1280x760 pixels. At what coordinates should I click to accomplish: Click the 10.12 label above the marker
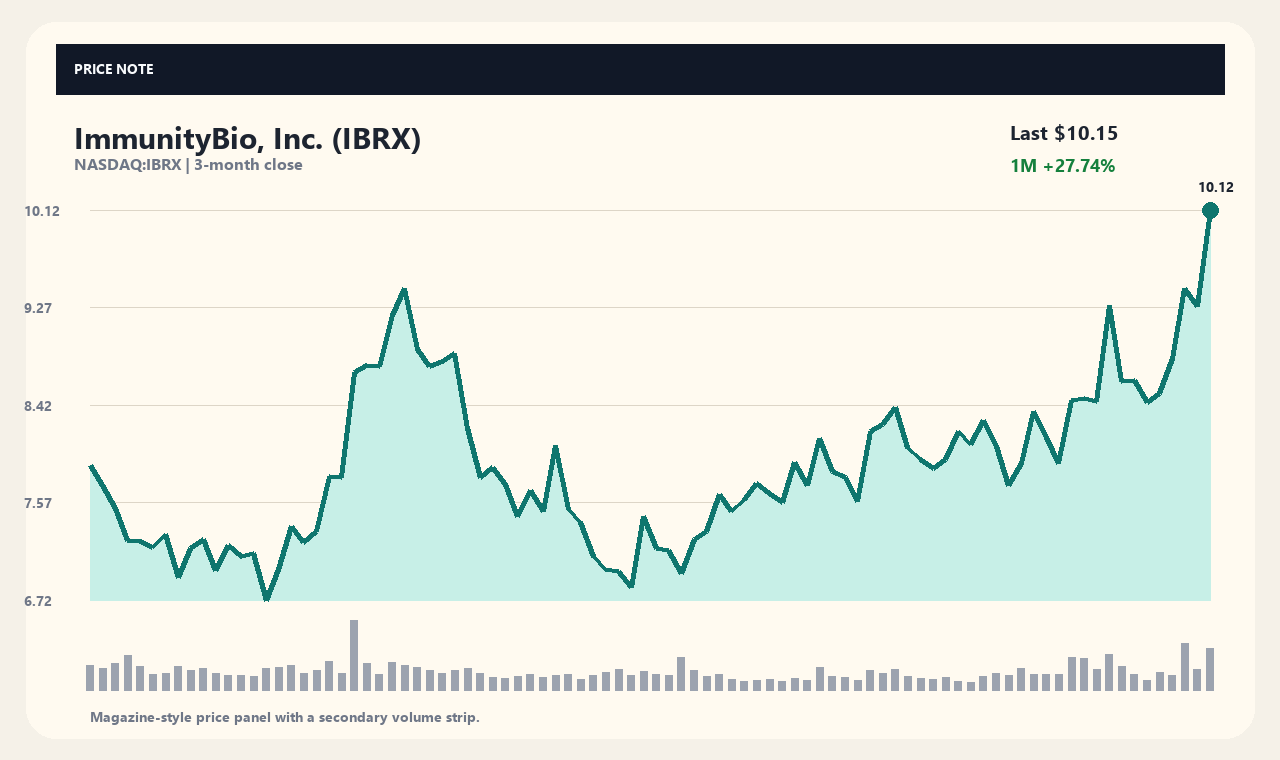pos(1216,187)
